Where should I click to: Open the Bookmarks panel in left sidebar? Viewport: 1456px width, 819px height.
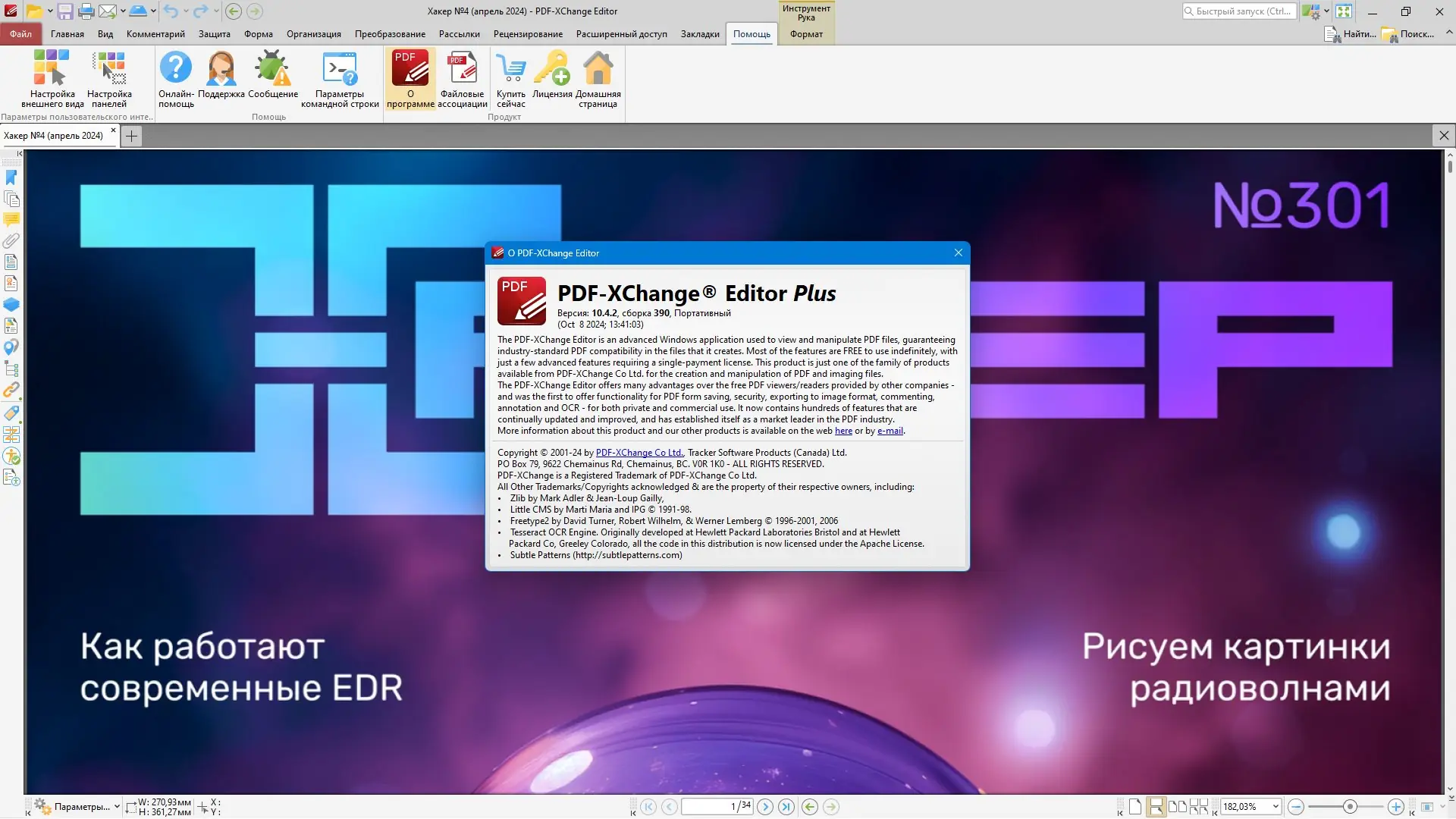tap(11, 177)
